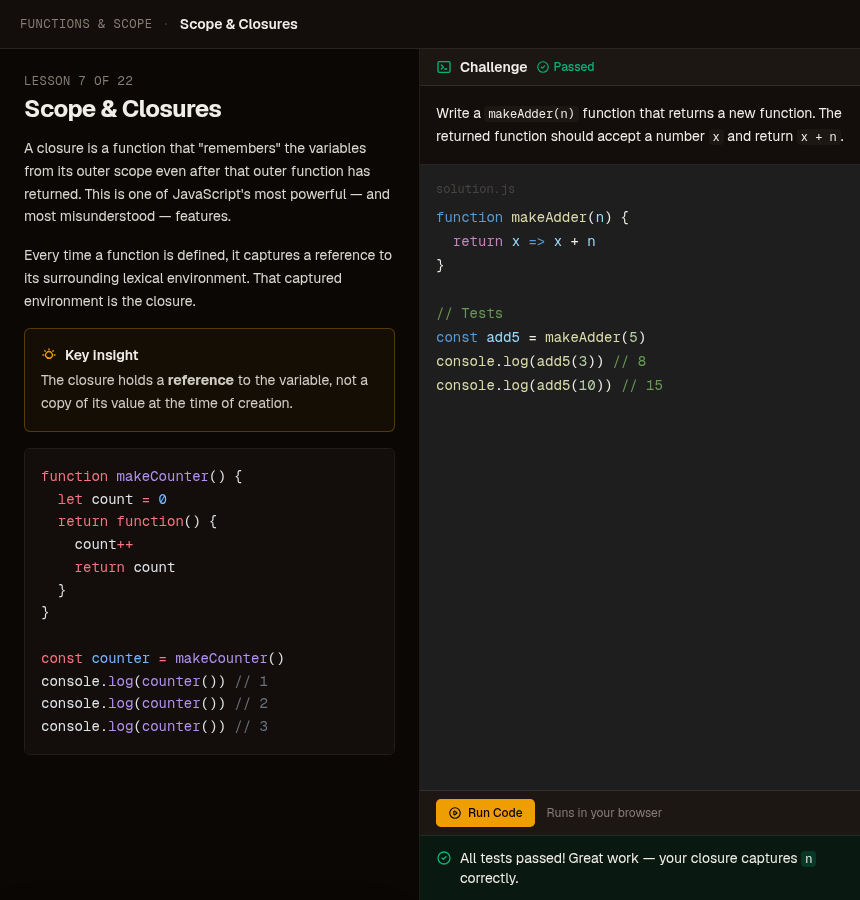The image size is (860, 900).
Task: Click the LESSON 7 OF 22 label
Action: click(x=79, y=81)
